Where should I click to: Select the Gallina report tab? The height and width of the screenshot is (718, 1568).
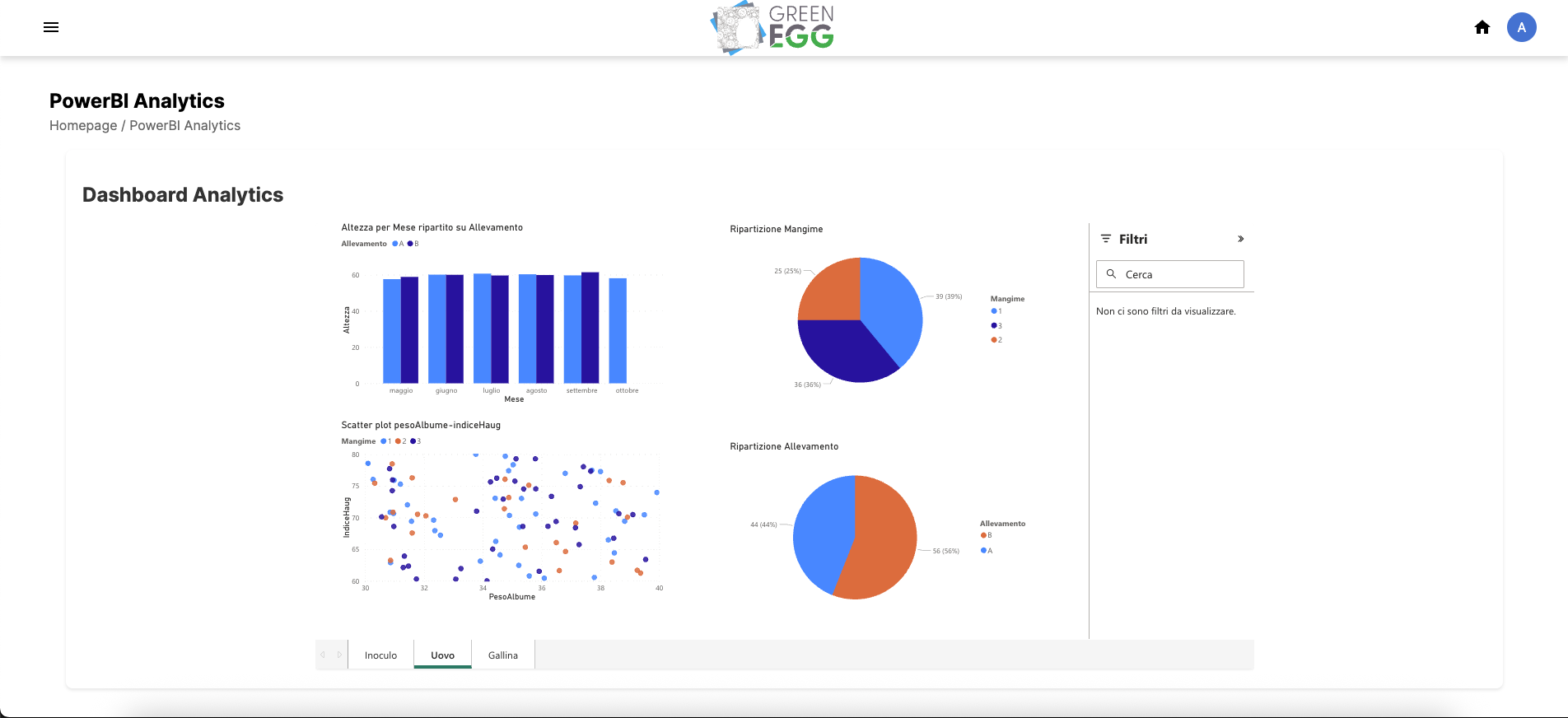pos(502,655)
